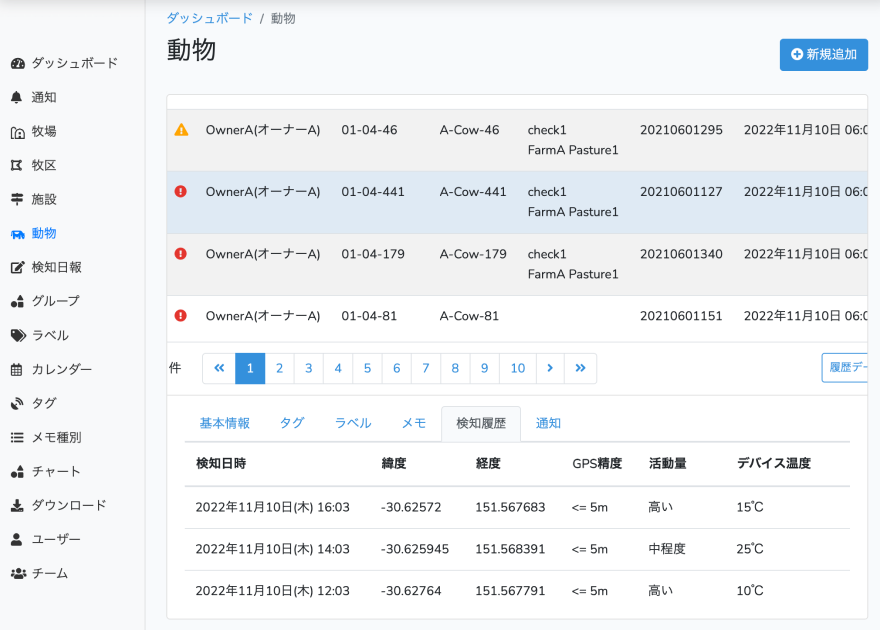
Task: Jump to the last page with double arrow
Action: point(580,369)
